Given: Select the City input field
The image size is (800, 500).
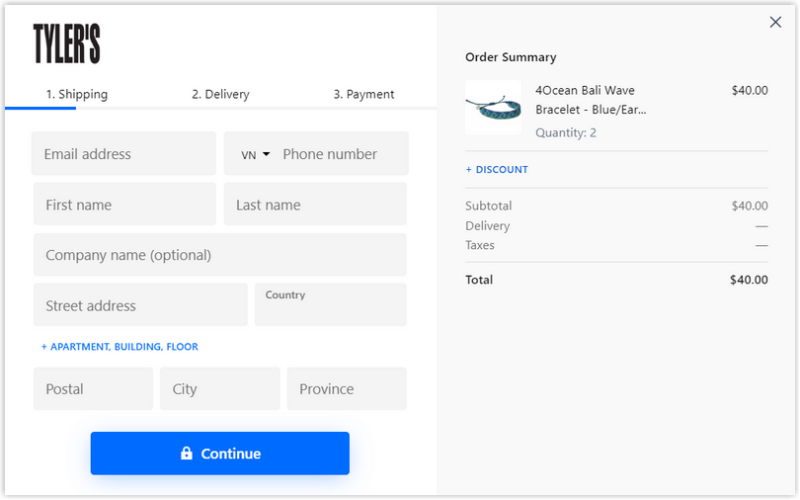Looking at the screenshot, I should pyautogui.click(x=220, y=389).
